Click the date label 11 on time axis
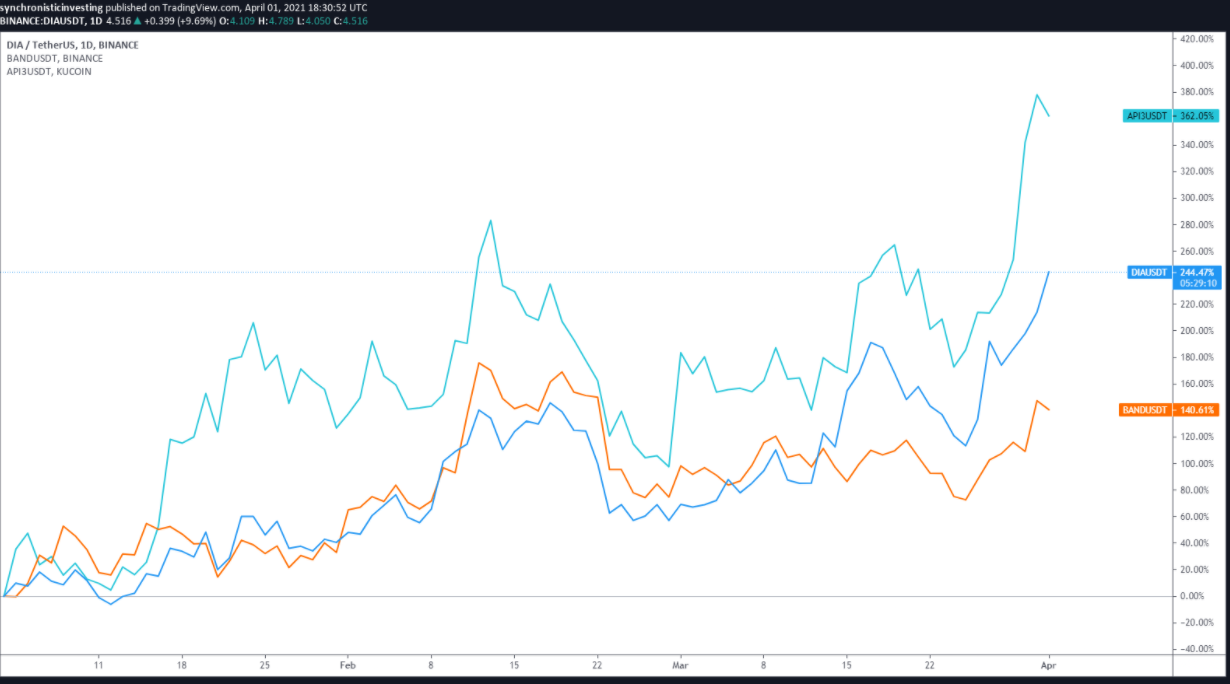1230x684 pixels. tap(98, 664)
